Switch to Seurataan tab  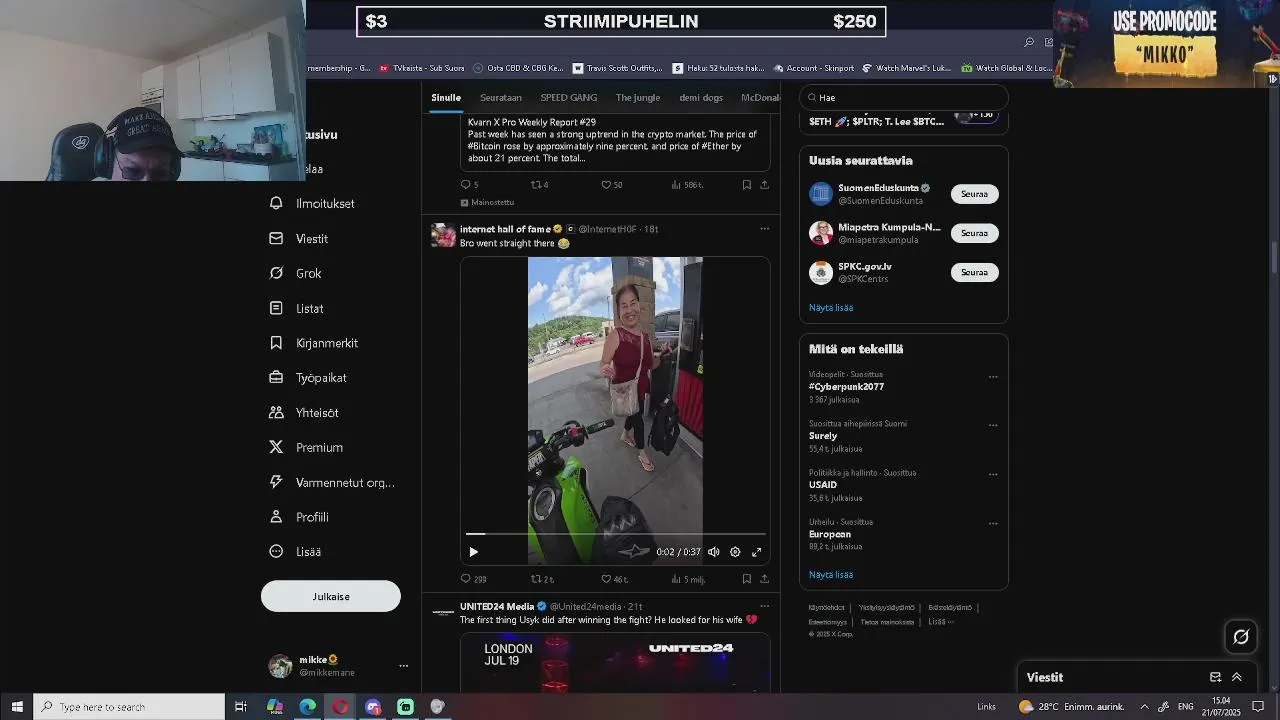pyautogui.click(x=501, y=98)
